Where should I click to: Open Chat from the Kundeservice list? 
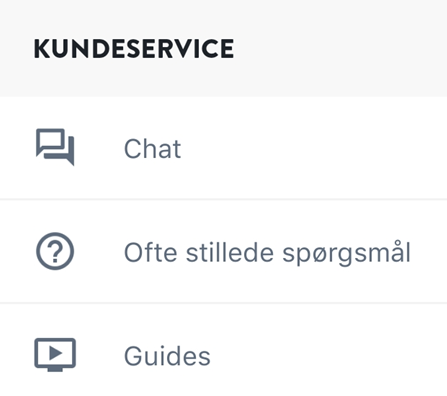[223, 148]
